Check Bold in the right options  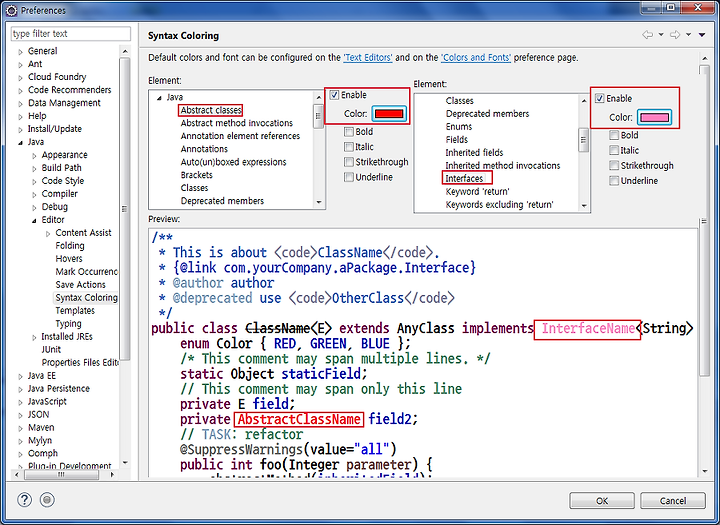click(614, 135)
